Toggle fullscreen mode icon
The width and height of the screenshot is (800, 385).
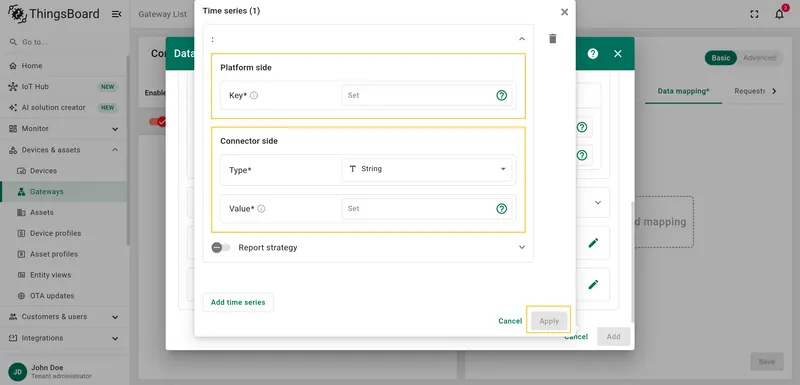(x=755, y=14)
